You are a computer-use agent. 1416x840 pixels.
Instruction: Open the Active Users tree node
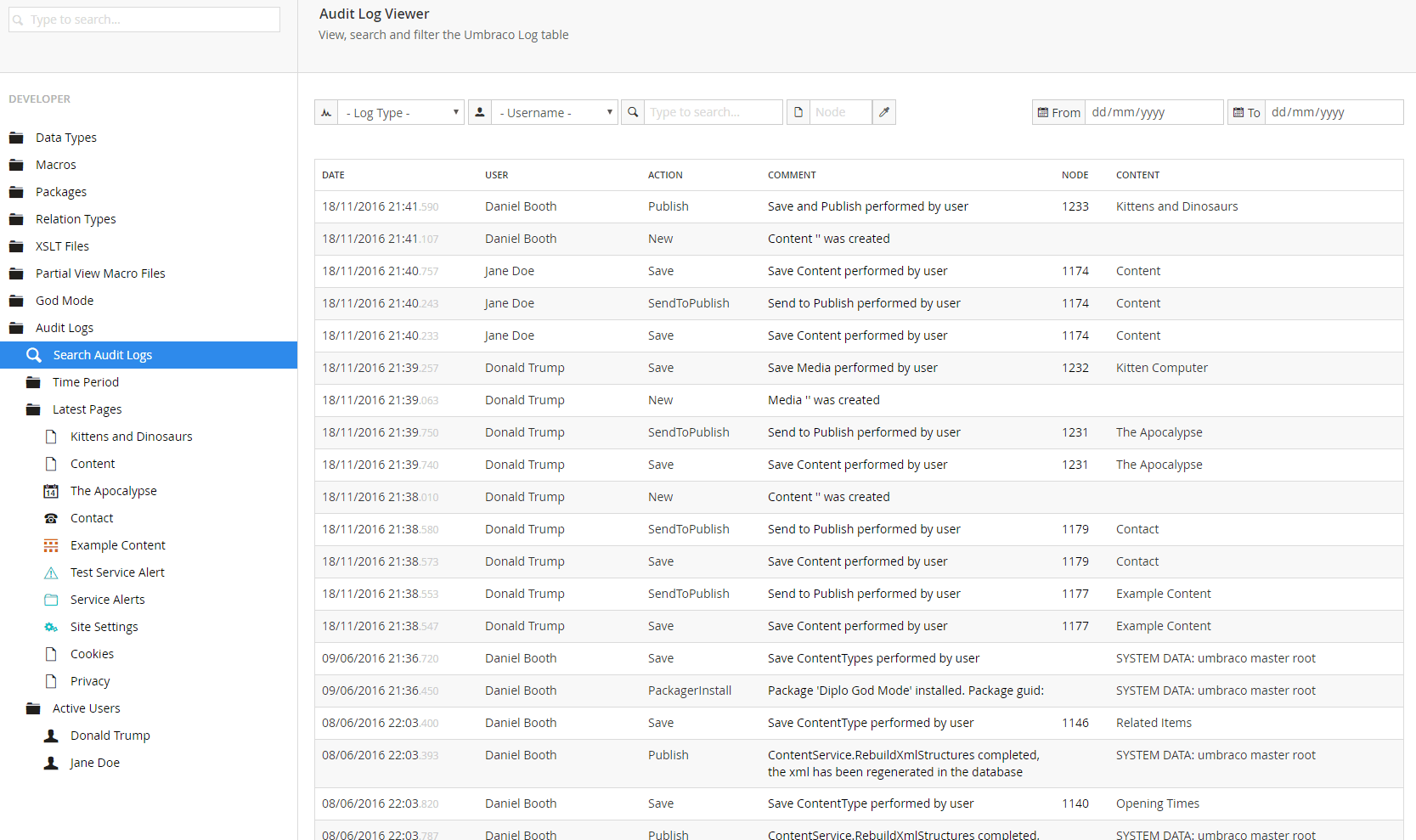click(x=87, y=708)
